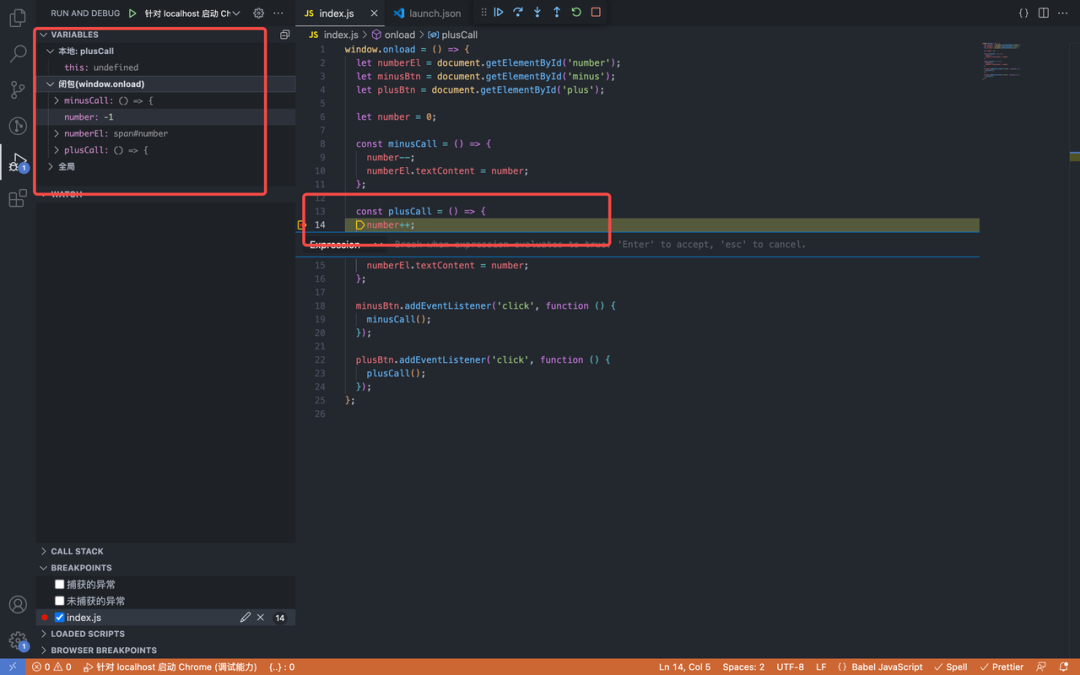Select the index.js editor tab
This screenshot has height=675, width=1080.
(x=338, y=13)
